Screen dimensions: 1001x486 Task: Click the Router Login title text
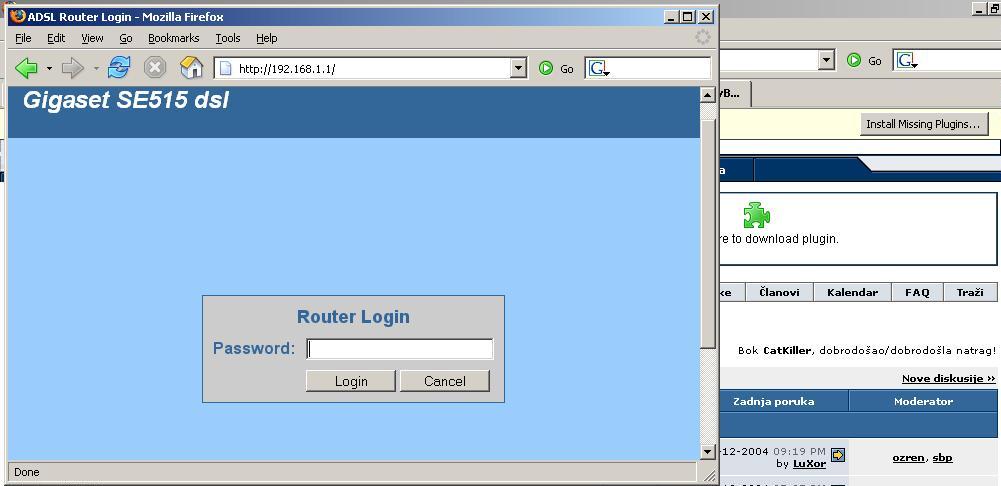(x=353, y=317)
